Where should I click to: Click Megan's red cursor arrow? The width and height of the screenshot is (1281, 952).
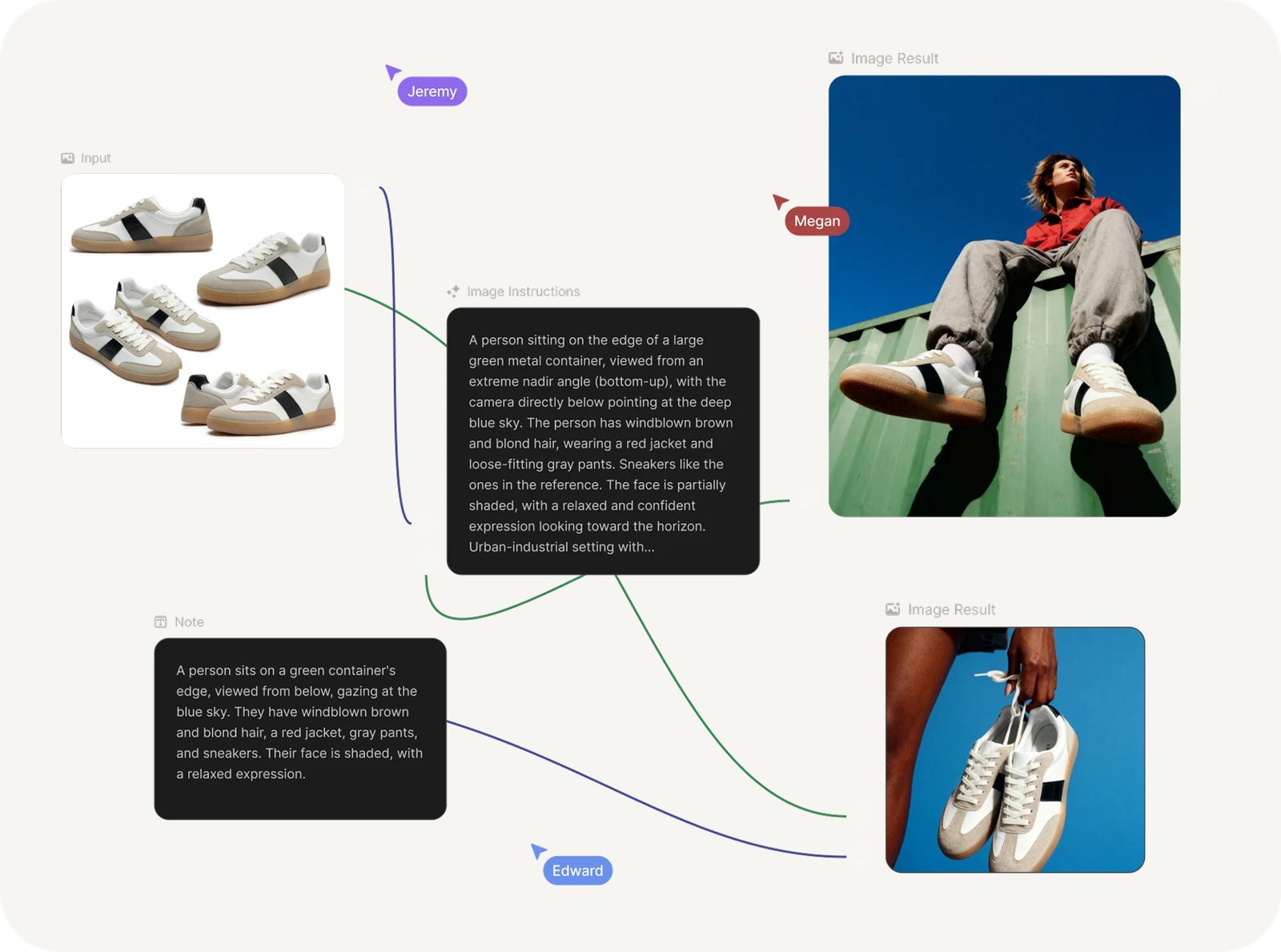(x=780, y=202)
